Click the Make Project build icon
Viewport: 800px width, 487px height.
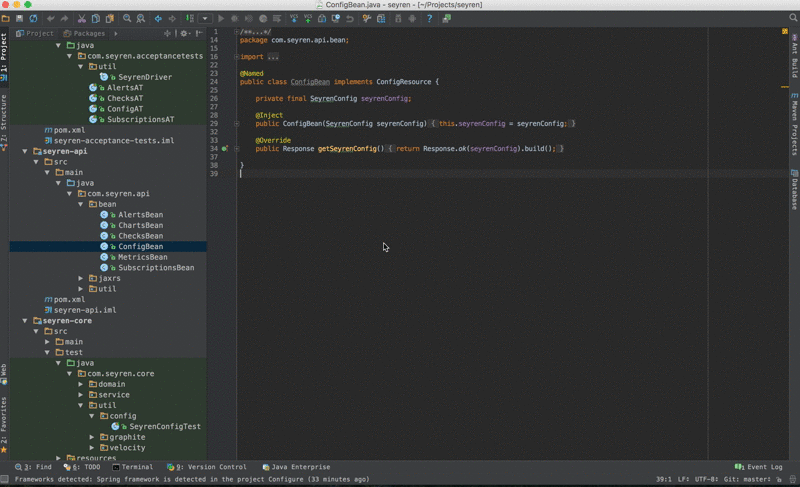pos(190,18)
